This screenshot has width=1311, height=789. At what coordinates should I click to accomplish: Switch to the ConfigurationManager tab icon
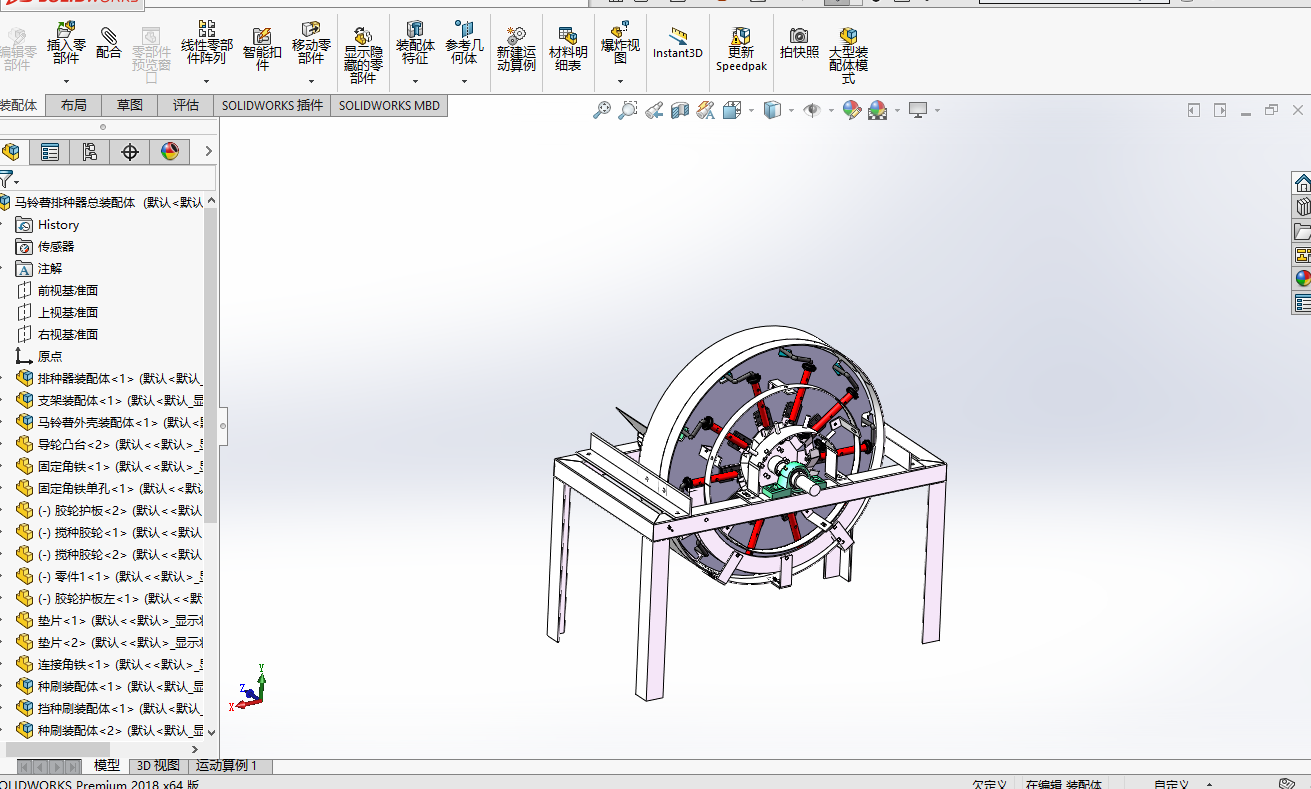tap(90, 152)
